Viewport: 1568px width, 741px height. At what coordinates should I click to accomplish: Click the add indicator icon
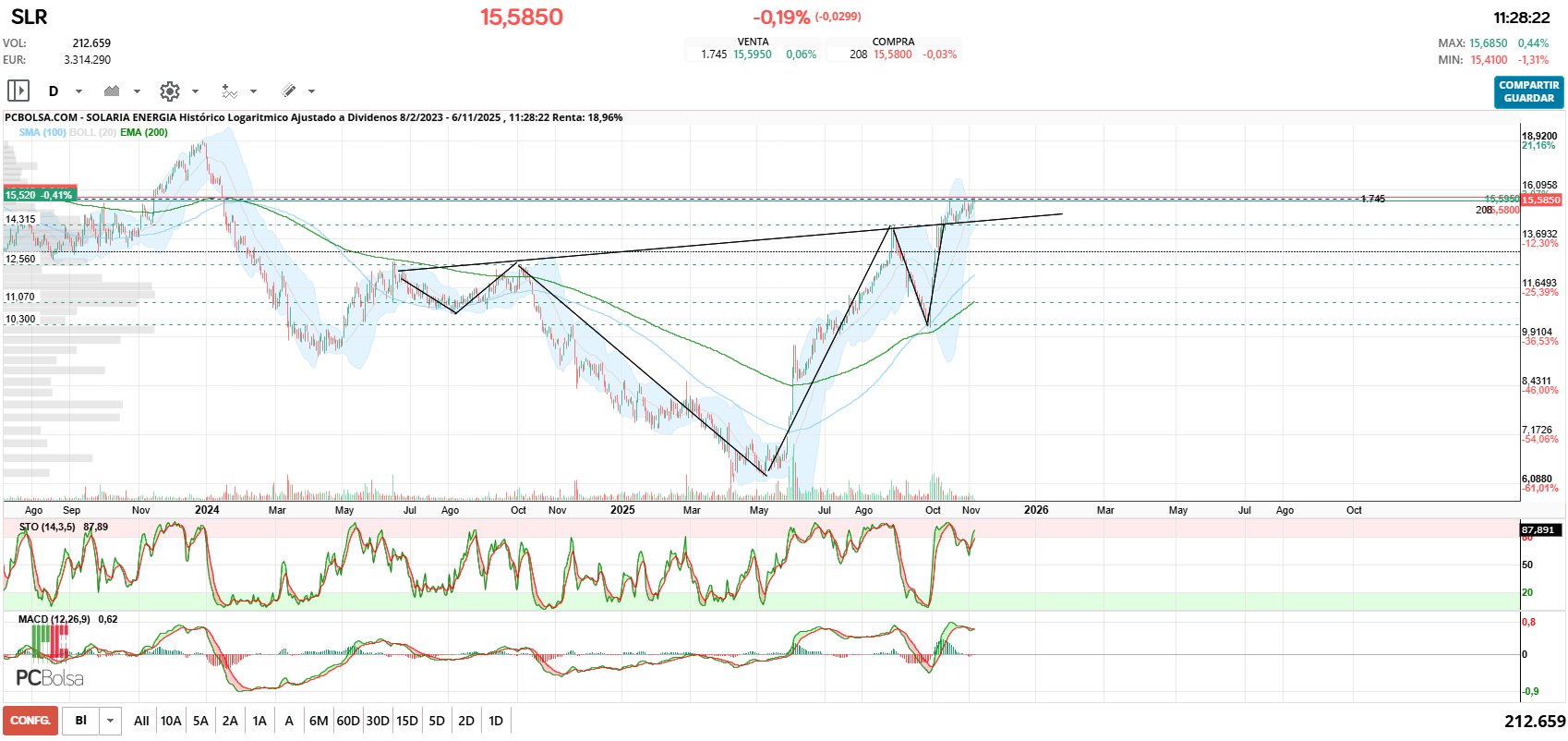click(229, 91)
